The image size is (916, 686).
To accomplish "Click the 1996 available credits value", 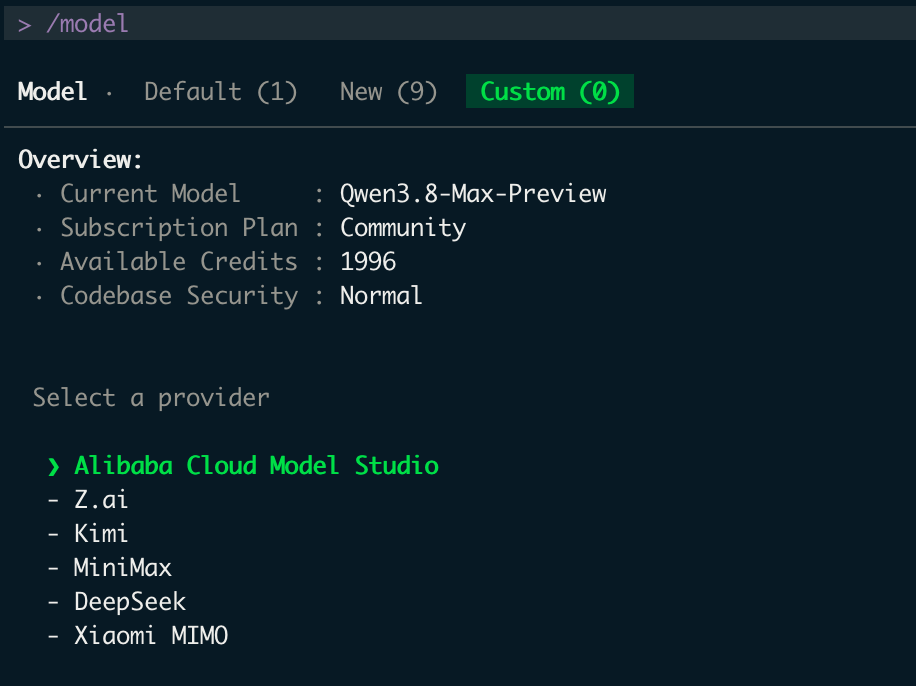I will (x=368, y=261).
